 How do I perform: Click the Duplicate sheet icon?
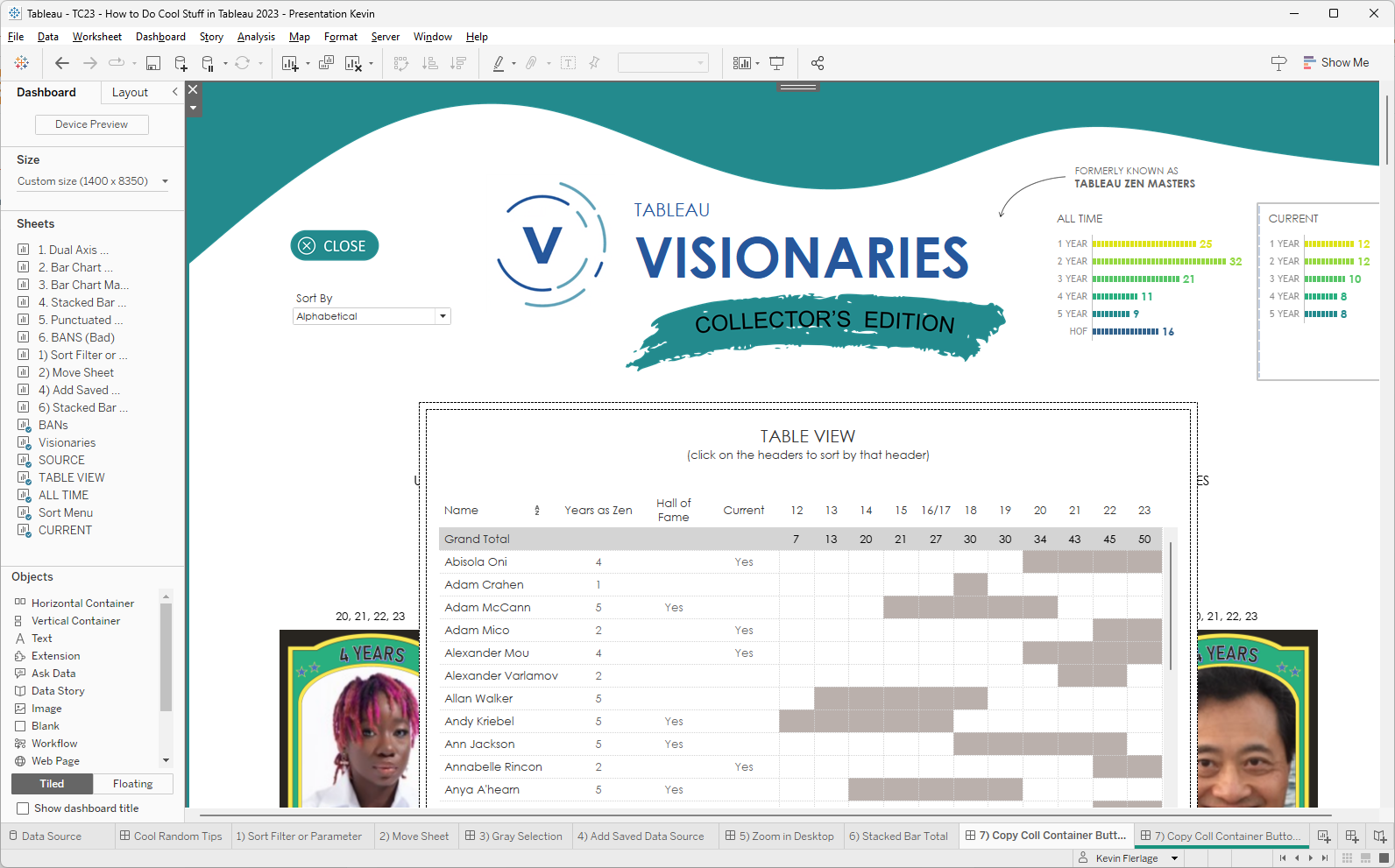327,63
